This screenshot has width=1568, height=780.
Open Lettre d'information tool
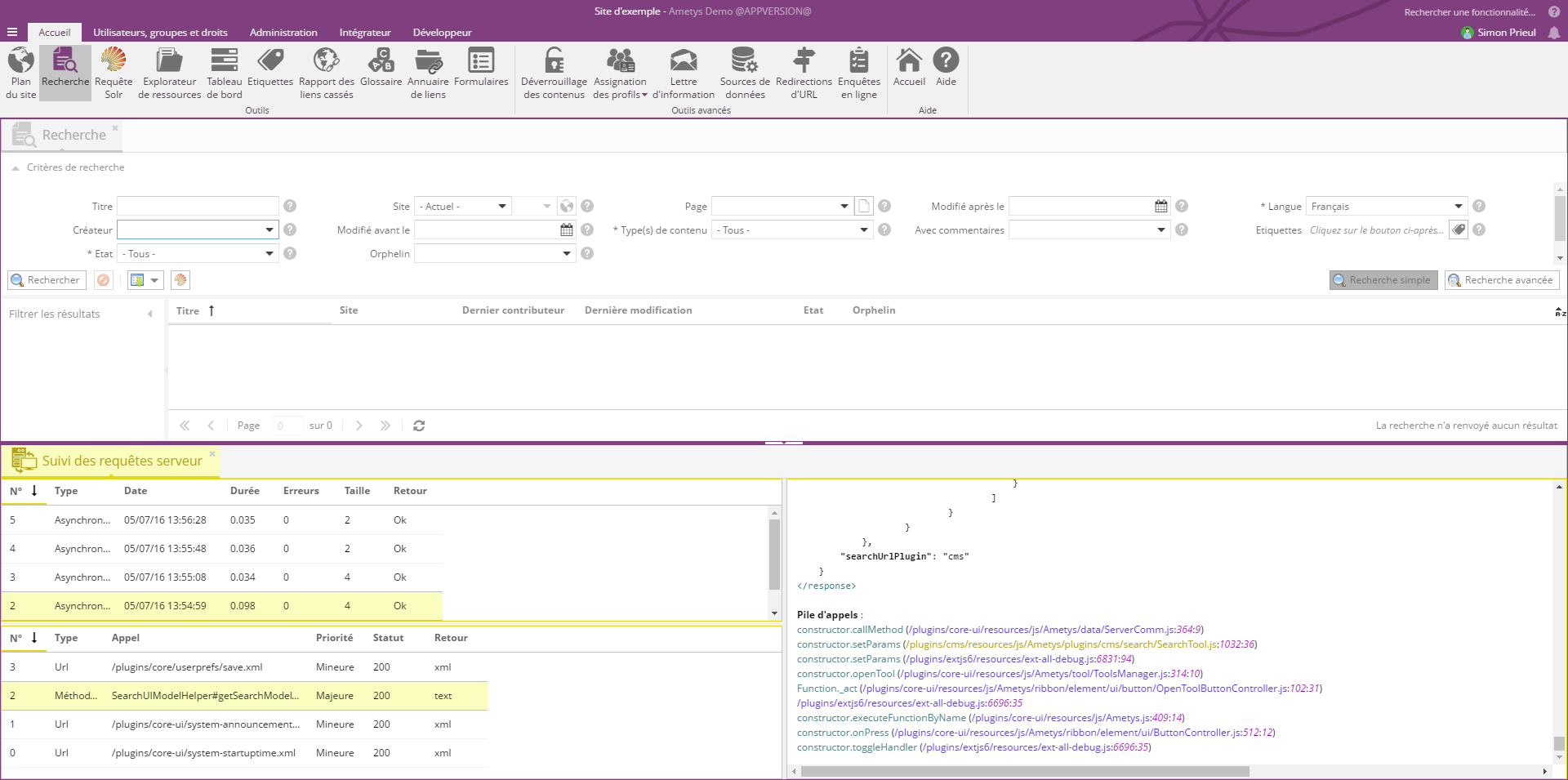pos(684,73)
